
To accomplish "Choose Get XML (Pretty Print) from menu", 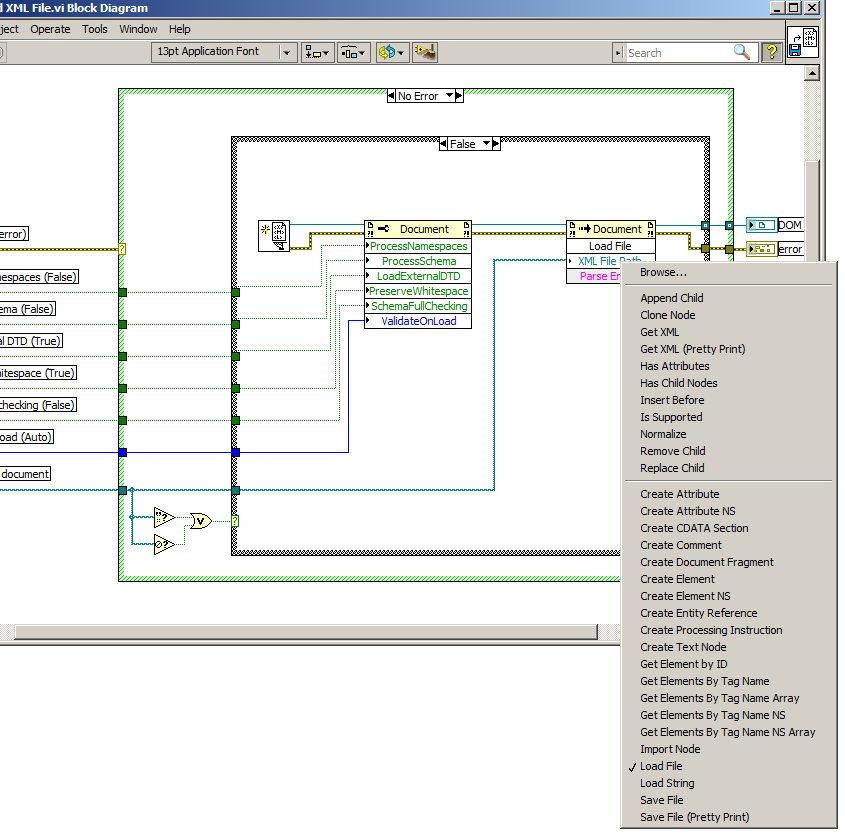I will (x=692, y=349).
